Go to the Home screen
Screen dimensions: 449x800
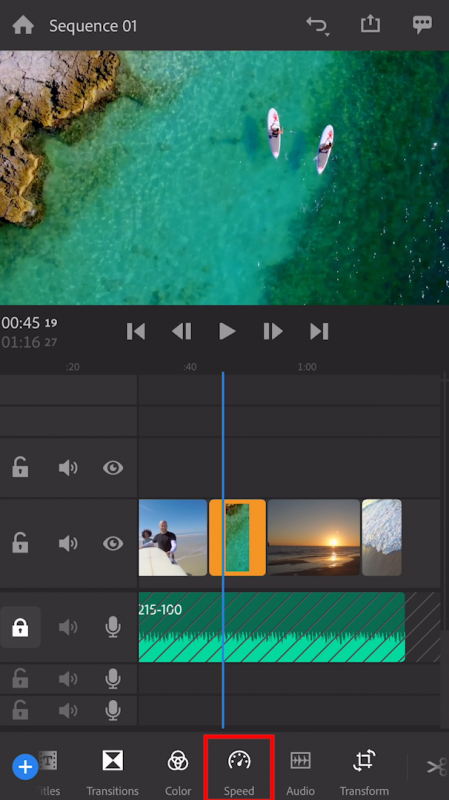[x=23, y=25]
